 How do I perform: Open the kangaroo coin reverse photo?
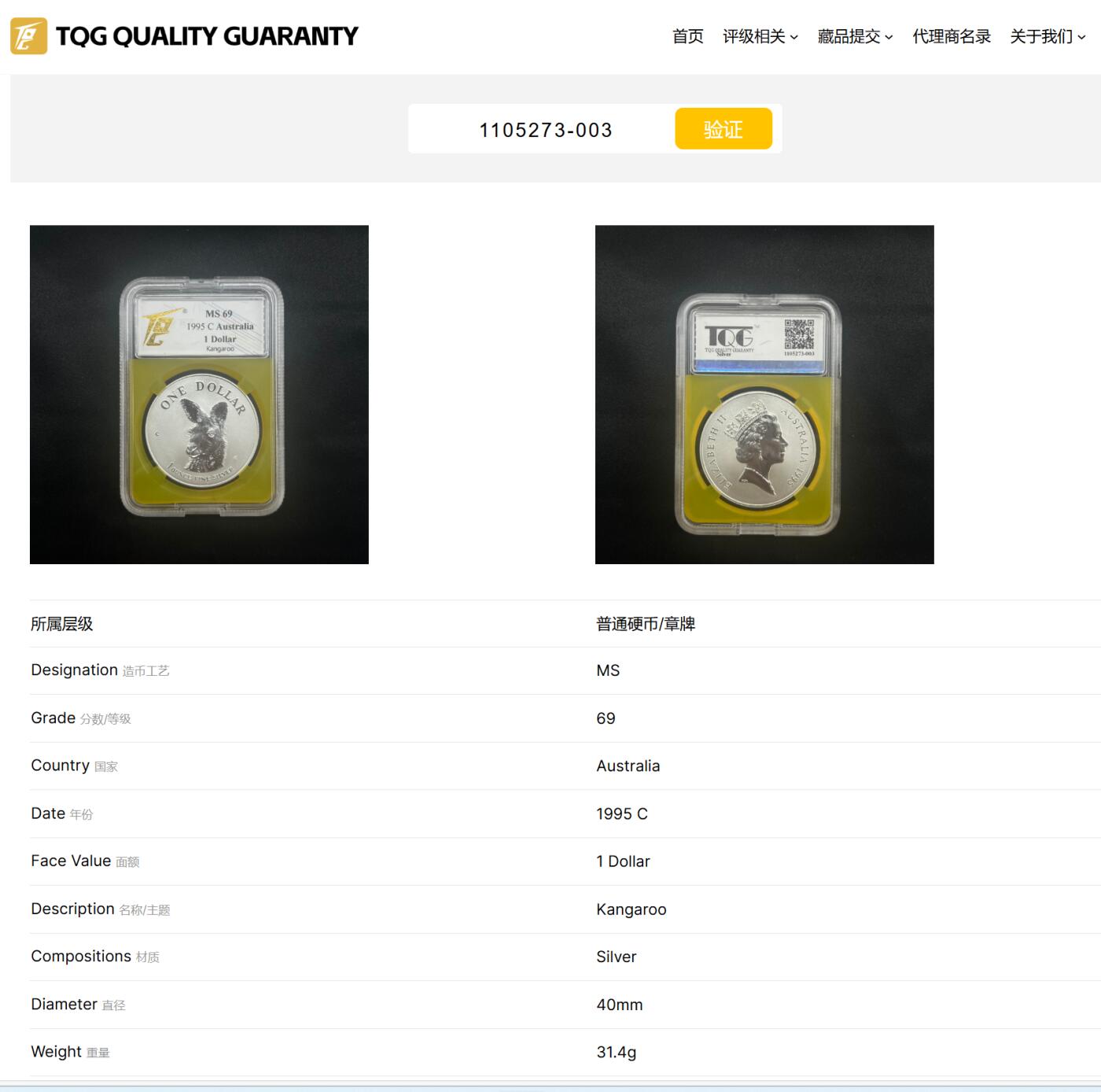click(199, 394)
